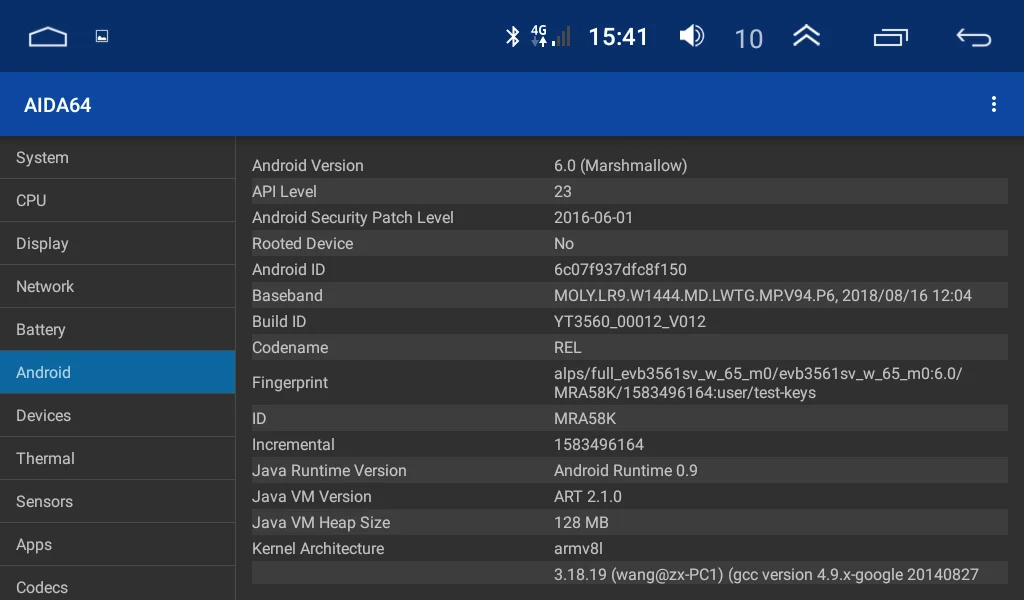
Task: Tap the Java VM Heap Size label
Action: coord(321,523)
